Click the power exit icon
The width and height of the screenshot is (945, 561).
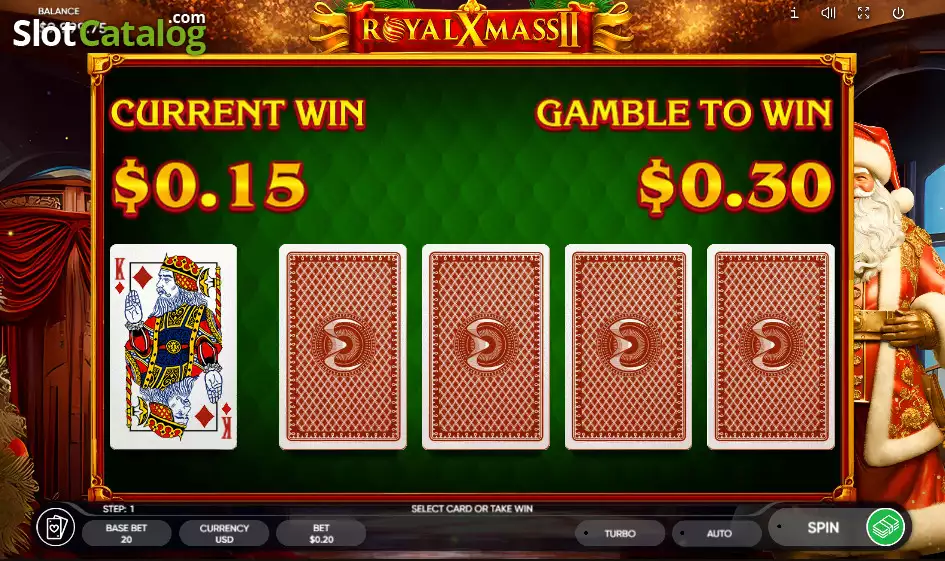pyautogui.click(x=898, y=13)
